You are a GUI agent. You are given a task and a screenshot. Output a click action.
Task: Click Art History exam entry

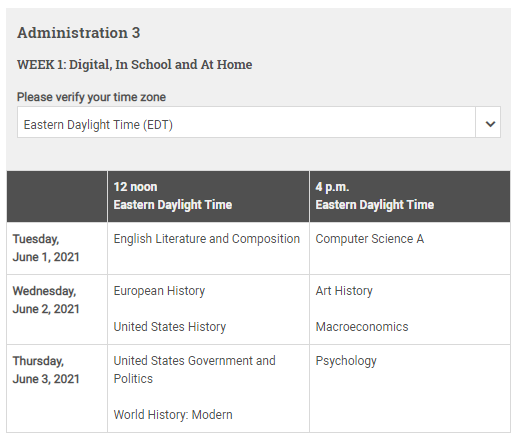[x=344, y=291]
